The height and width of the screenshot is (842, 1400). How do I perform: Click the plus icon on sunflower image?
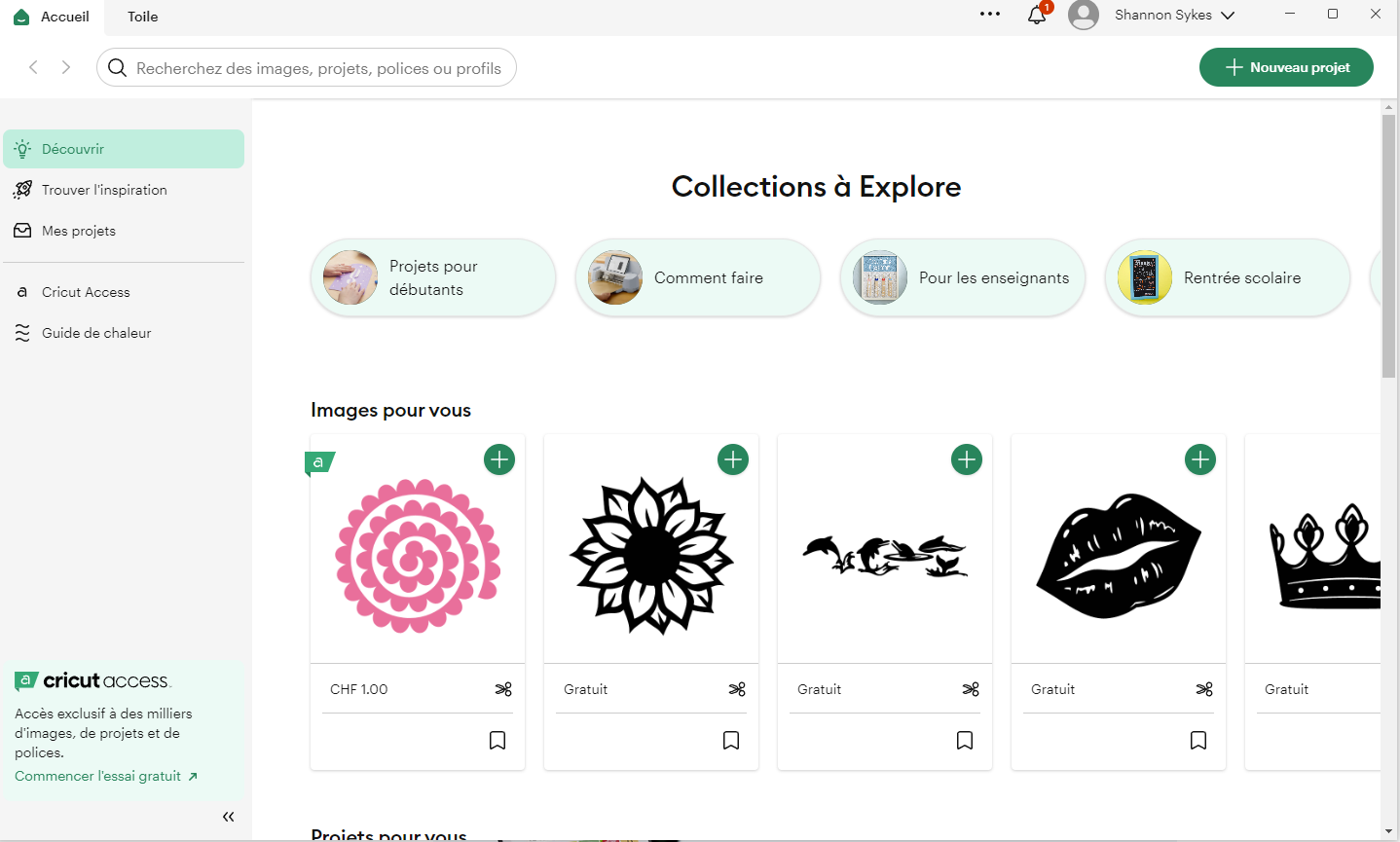tap(733, 459)
